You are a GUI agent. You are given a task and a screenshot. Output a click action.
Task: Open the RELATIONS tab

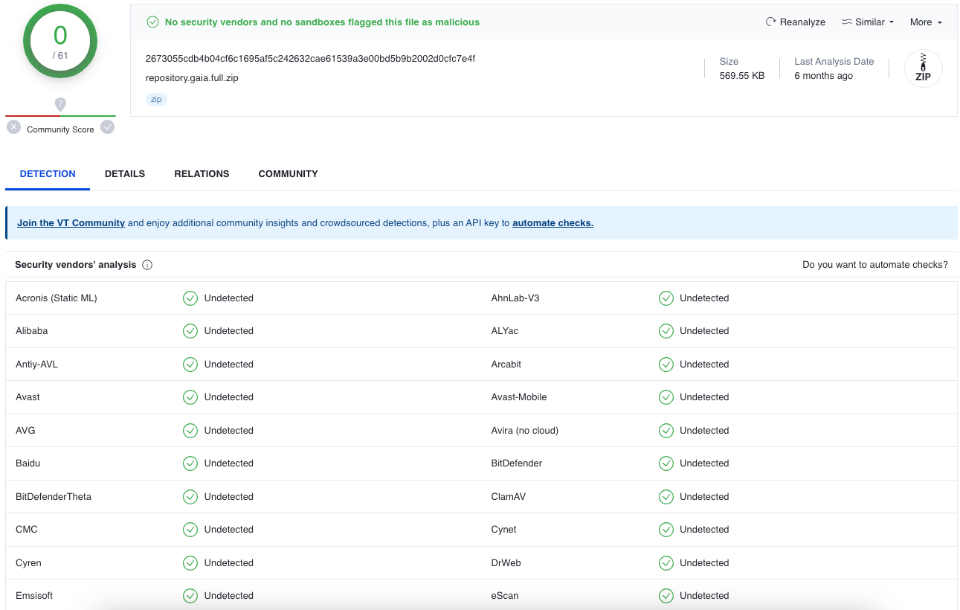click(x=201, y=174)
